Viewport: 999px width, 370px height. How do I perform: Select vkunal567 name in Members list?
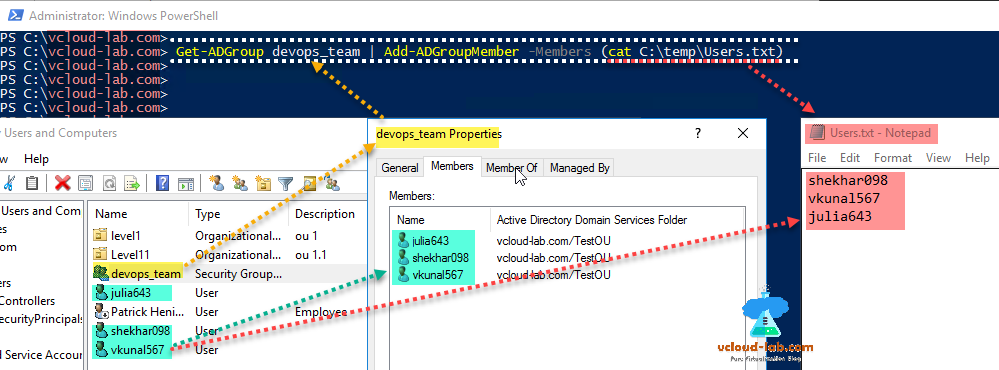coord(438,275)
